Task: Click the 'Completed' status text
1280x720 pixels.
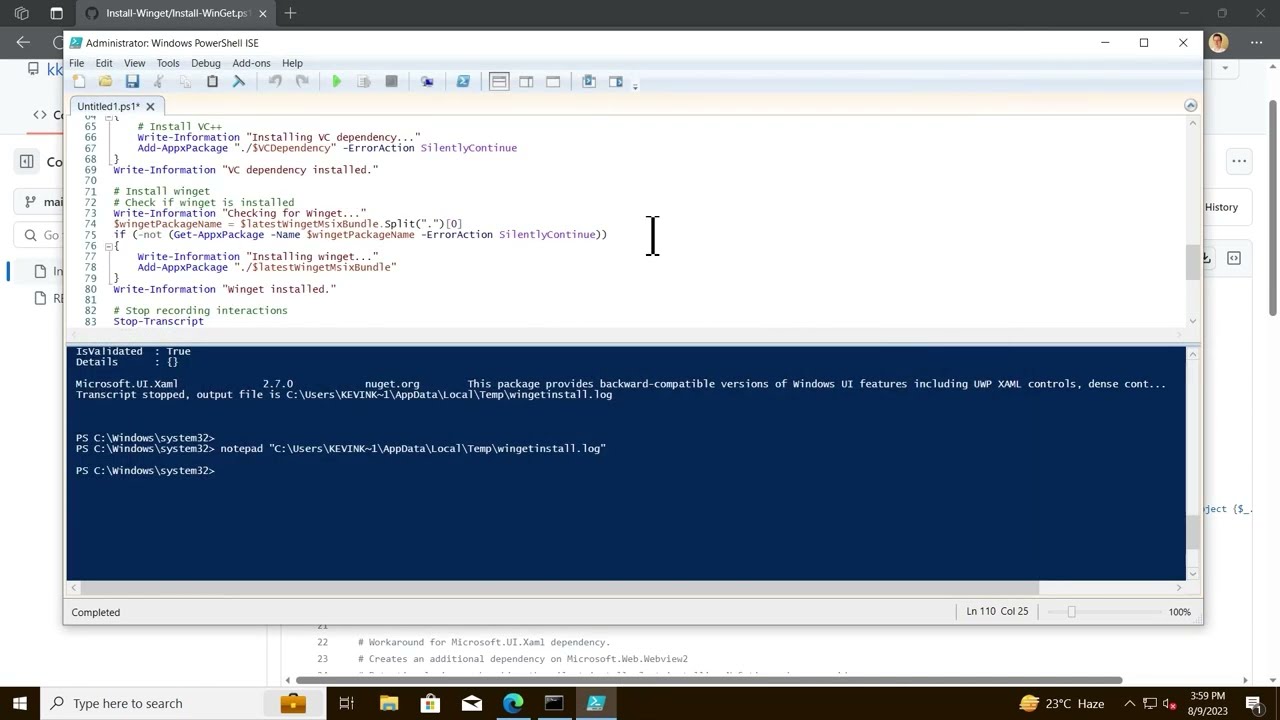Action: (96, 612)
